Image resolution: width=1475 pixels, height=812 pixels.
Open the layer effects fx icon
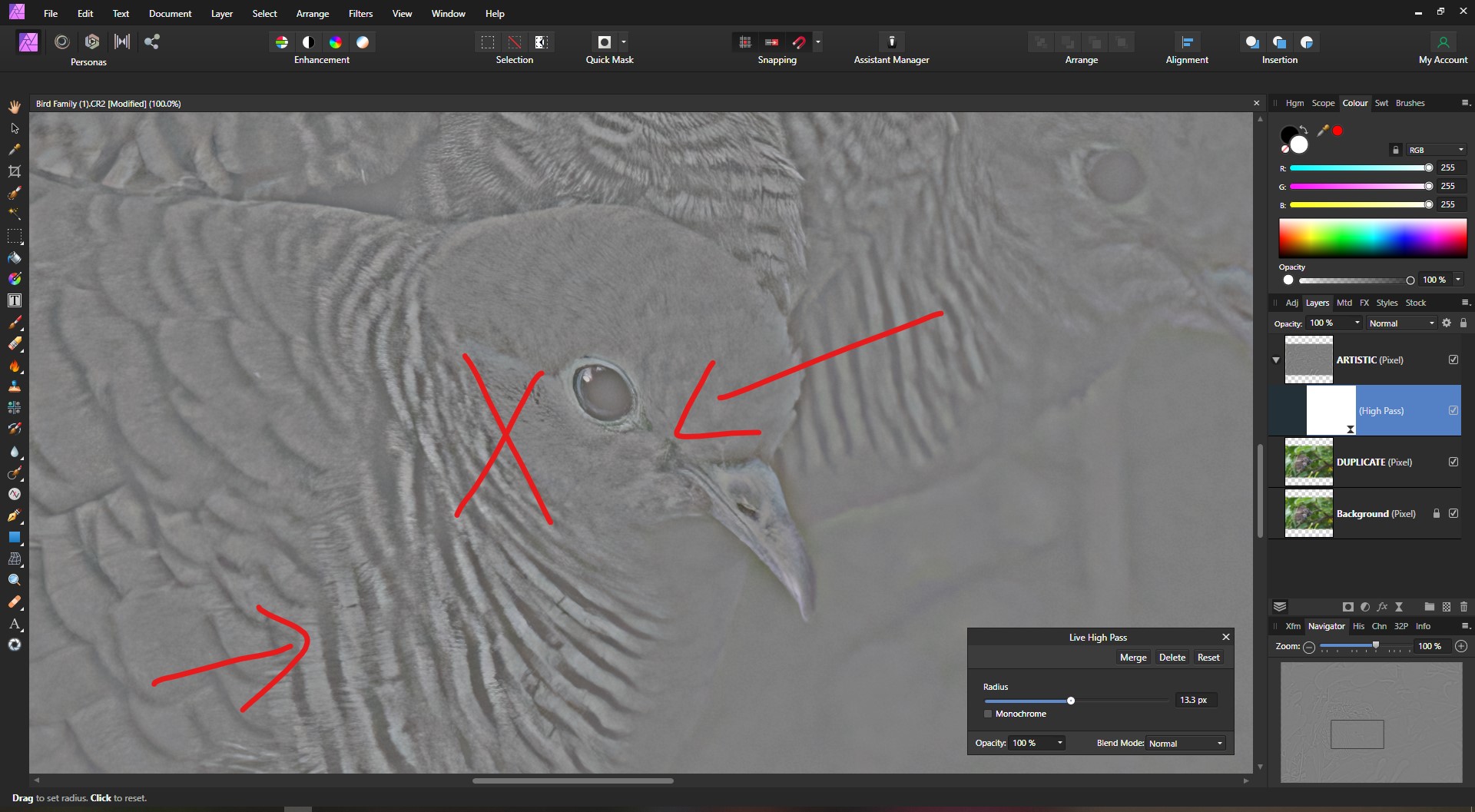pos(1383,607)
